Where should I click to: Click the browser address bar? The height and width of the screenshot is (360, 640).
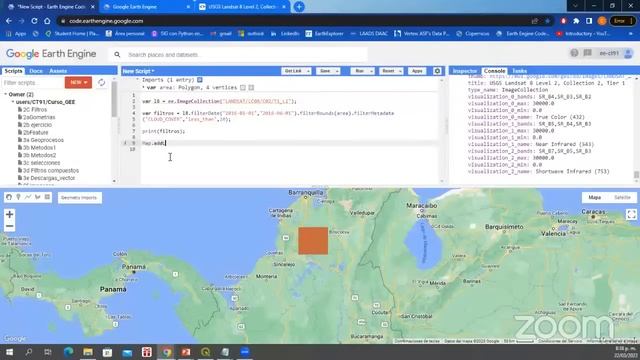294,21
